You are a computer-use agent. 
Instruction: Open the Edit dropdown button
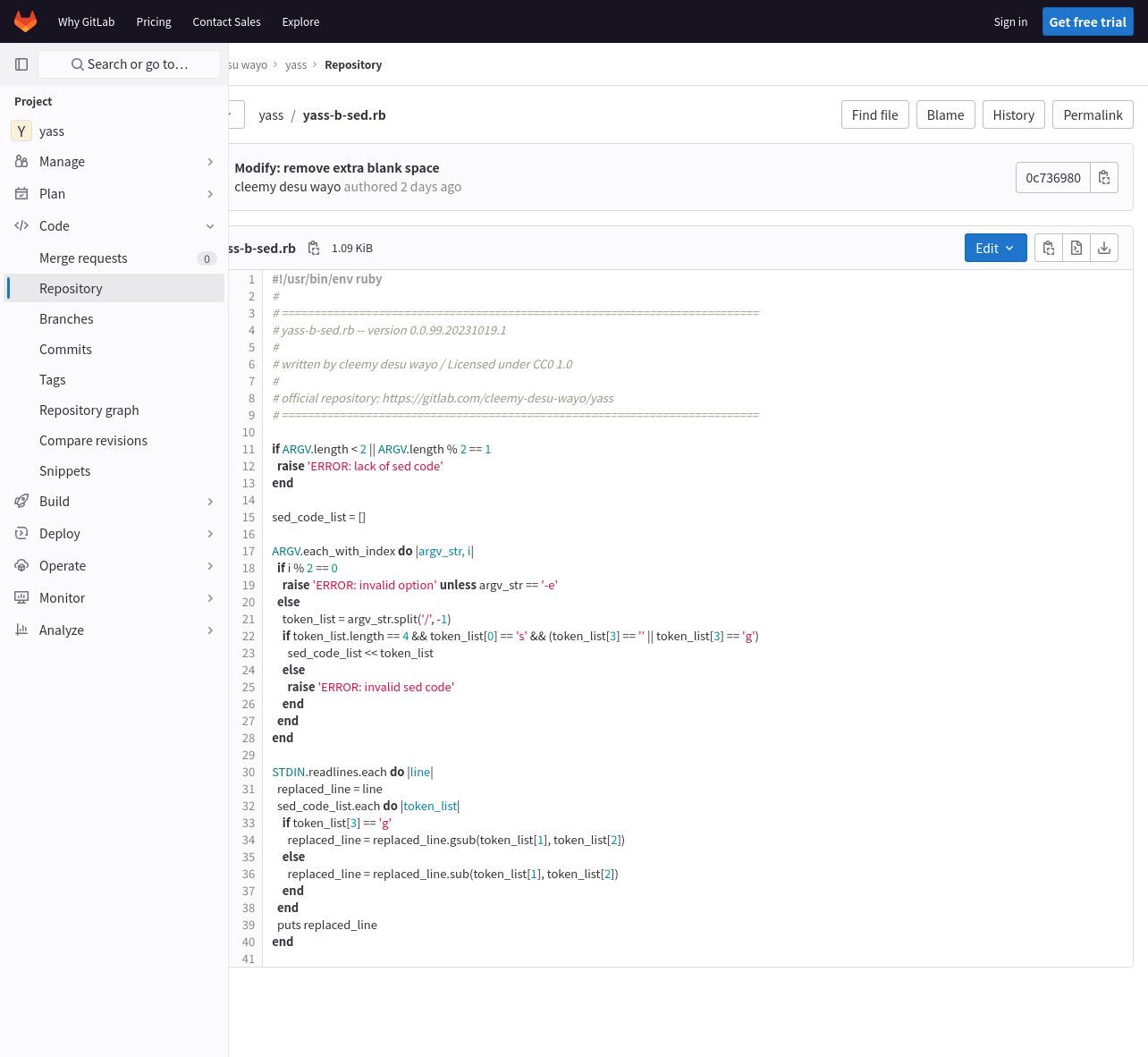pyautogui.click(x=995, y=248)
